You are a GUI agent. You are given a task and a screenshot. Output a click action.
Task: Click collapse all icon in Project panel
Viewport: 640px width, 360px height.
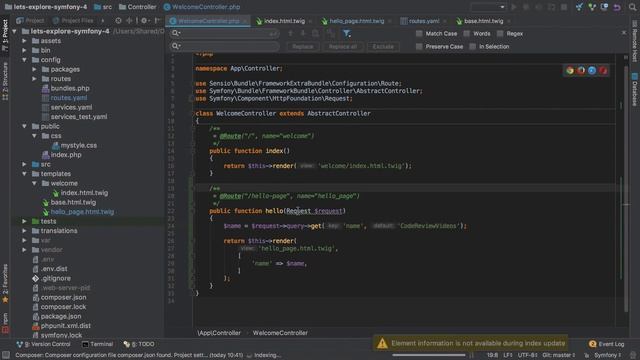(x=129, y=20)
